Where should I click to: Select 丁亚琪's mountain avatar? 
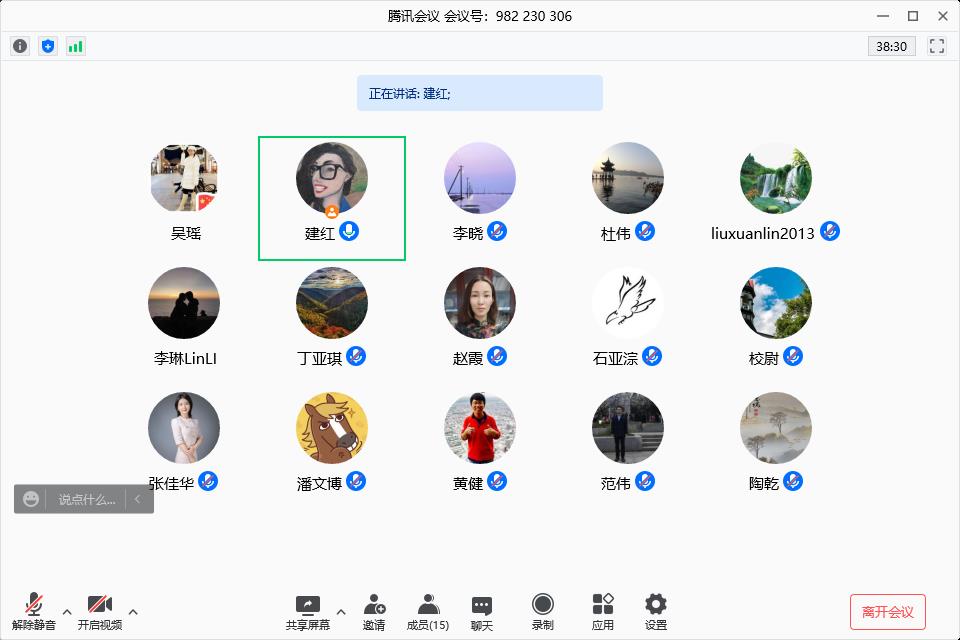click(x=332, y=303)
